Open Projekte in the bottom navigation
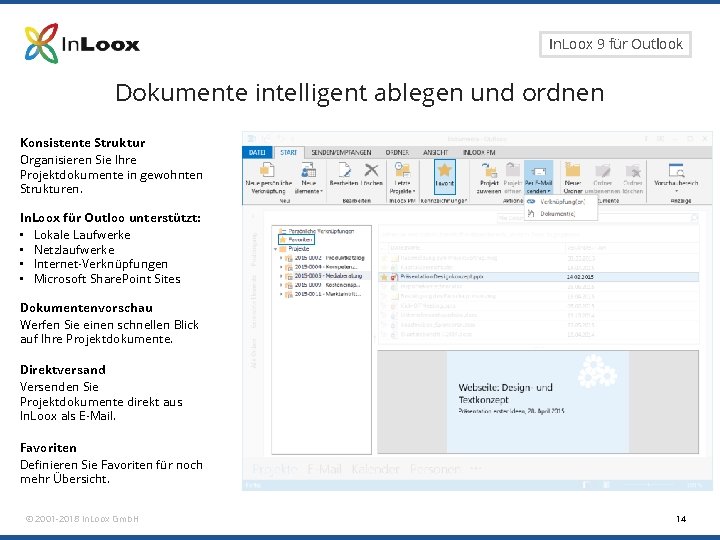Screen dimensions: 720x540 tap(275, 469)
